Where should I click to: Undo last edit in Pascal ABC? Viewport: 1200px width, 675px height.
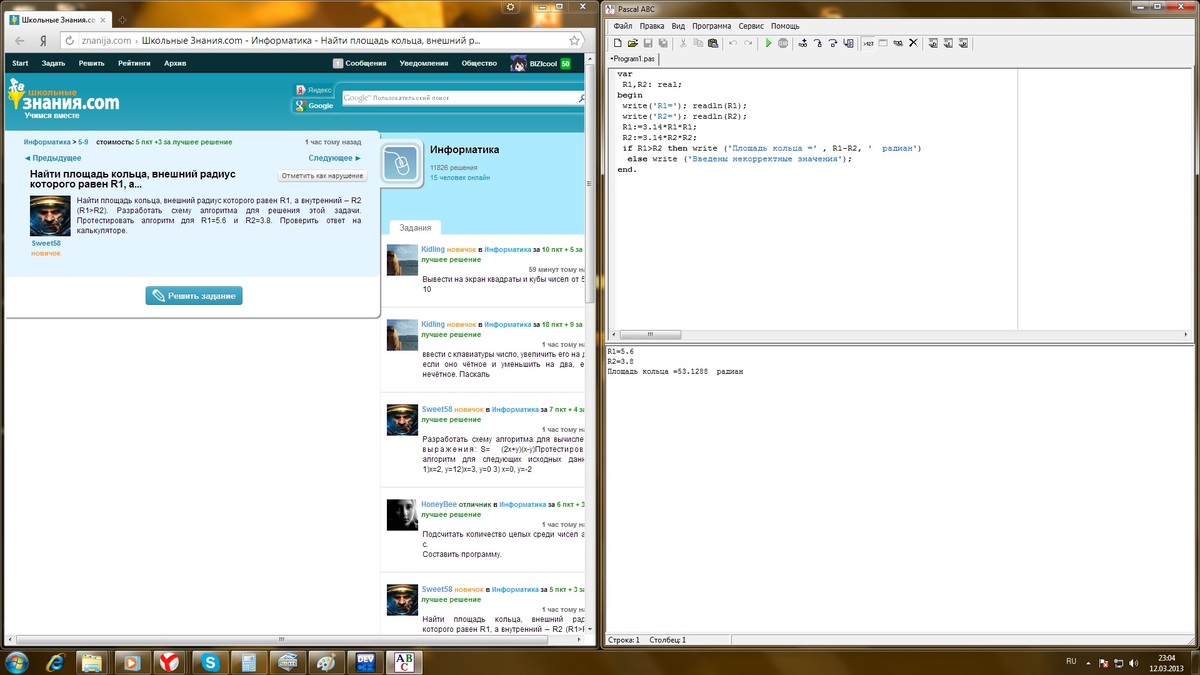[x=733, y=43]
